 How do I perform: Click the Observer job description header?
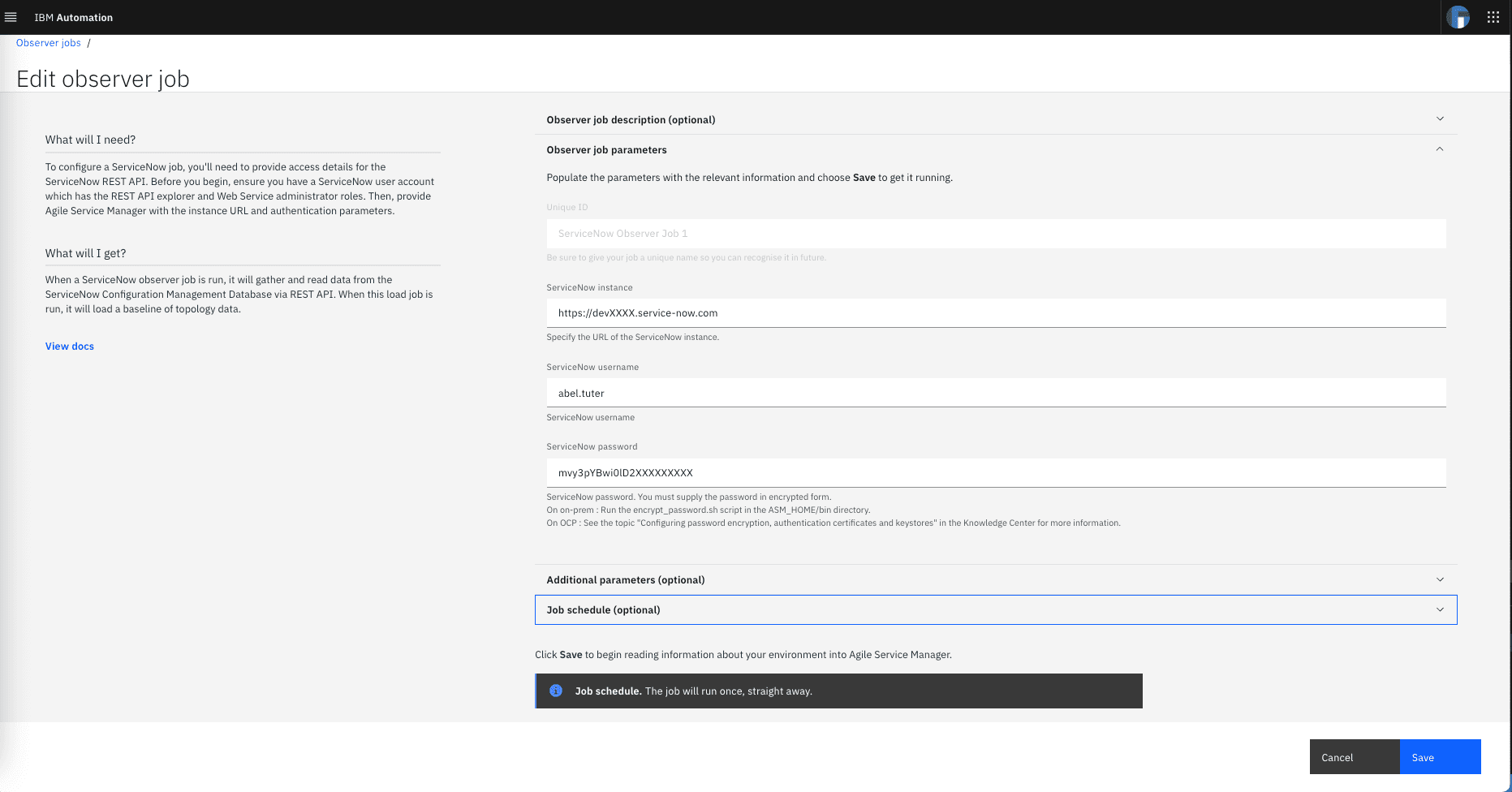pyautogui.click(x=631, y=120)
